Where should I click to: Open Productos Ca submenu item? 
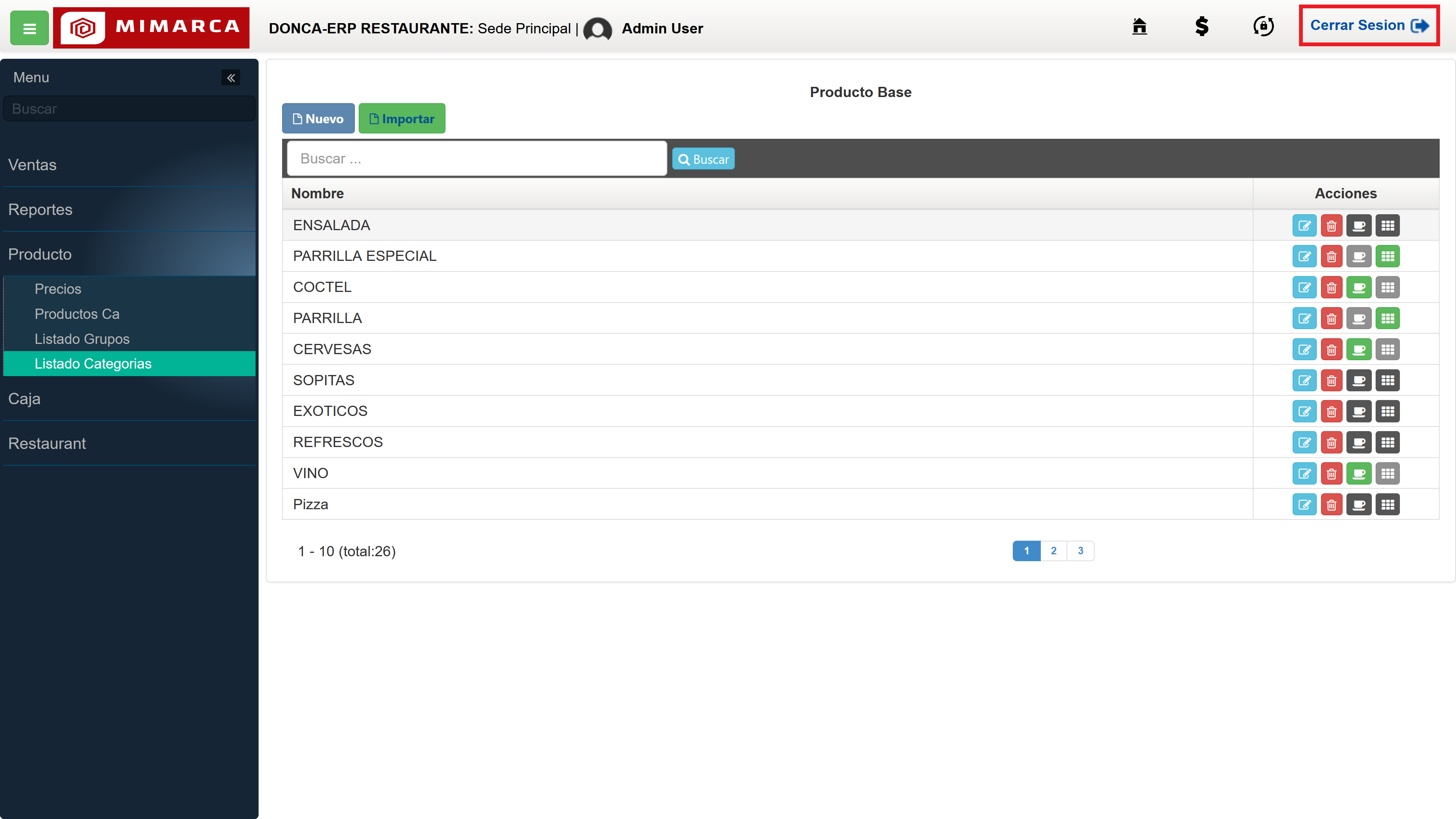coord(129,314)
